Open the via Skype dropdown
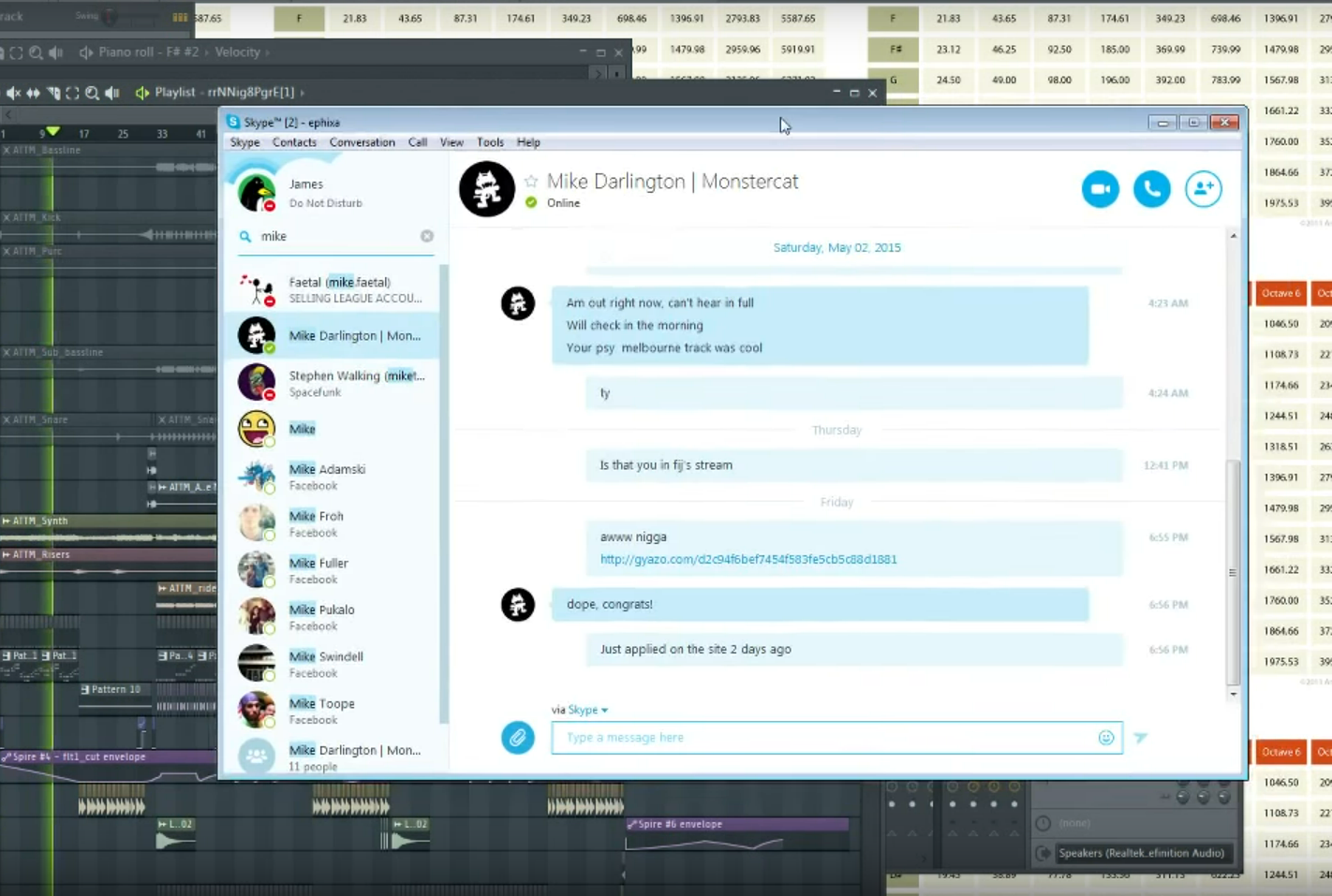Image resolution: width=1332 pixels, height=896 pixels. (x=587, y=710)
